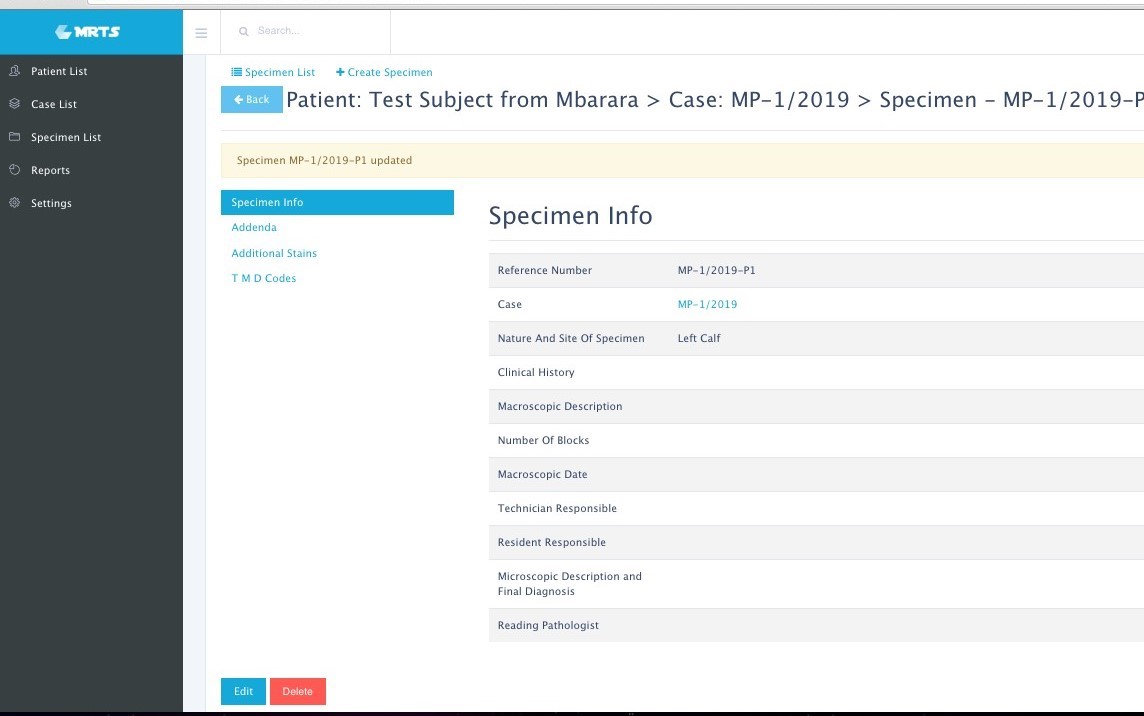Open case link MP-1/2019

(707, 304)
